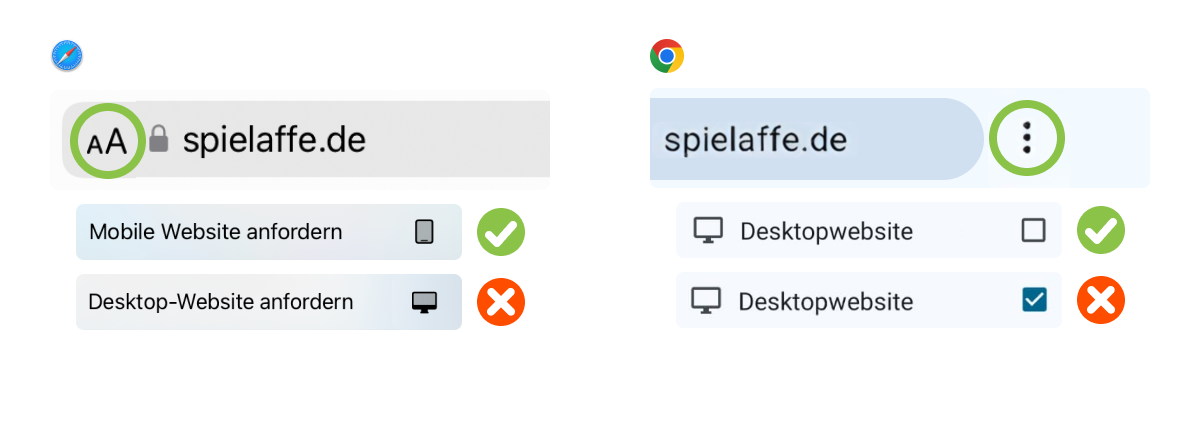
Task: Click Chrome's spielaffe.de address bar
Action: click(x=817, y=139)
